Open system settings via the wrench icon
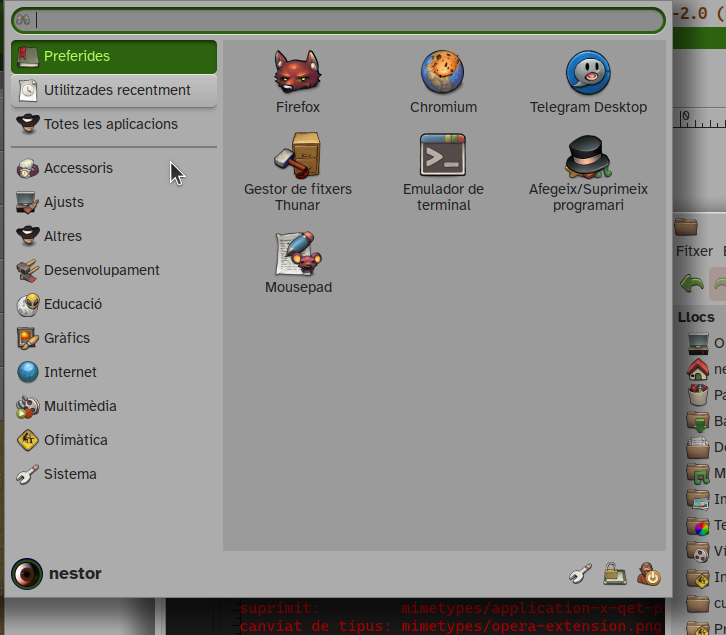The height and width of the screenshot is (635, 726). click(x=580, y=574)
